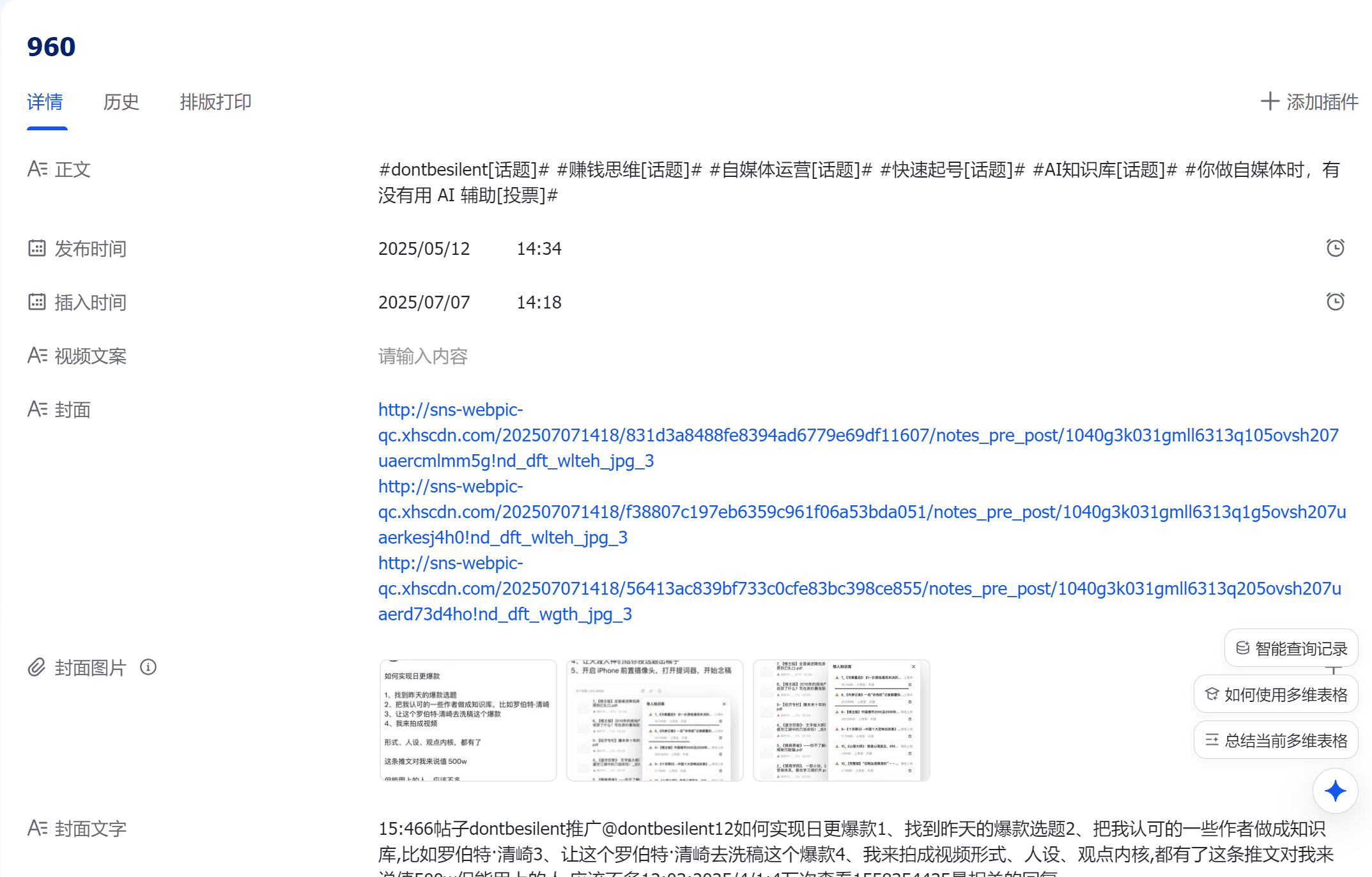
Task: Open 智能查询记录 button
Action: [x=1291, y=648]
